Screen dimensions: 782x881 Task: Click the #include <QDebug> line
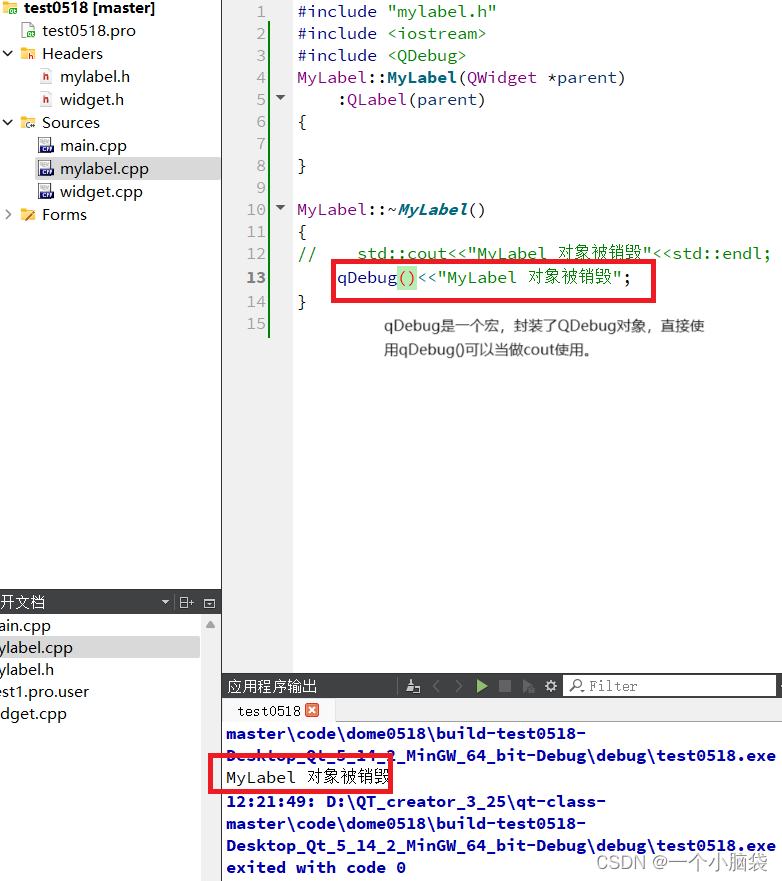click(381, 56)
